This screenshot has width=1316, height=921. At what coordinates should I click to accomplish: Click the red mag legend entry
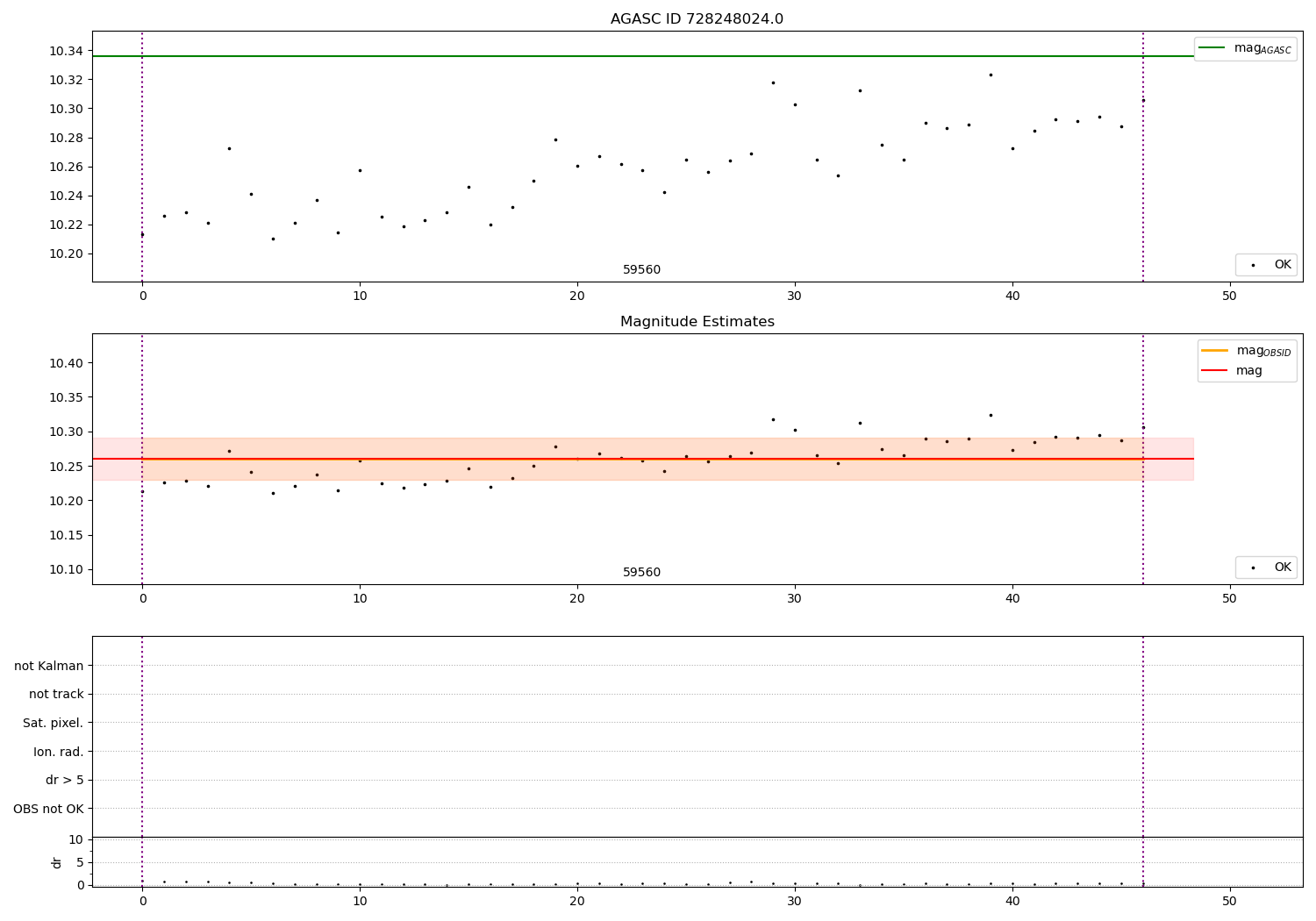(1232, 370)
